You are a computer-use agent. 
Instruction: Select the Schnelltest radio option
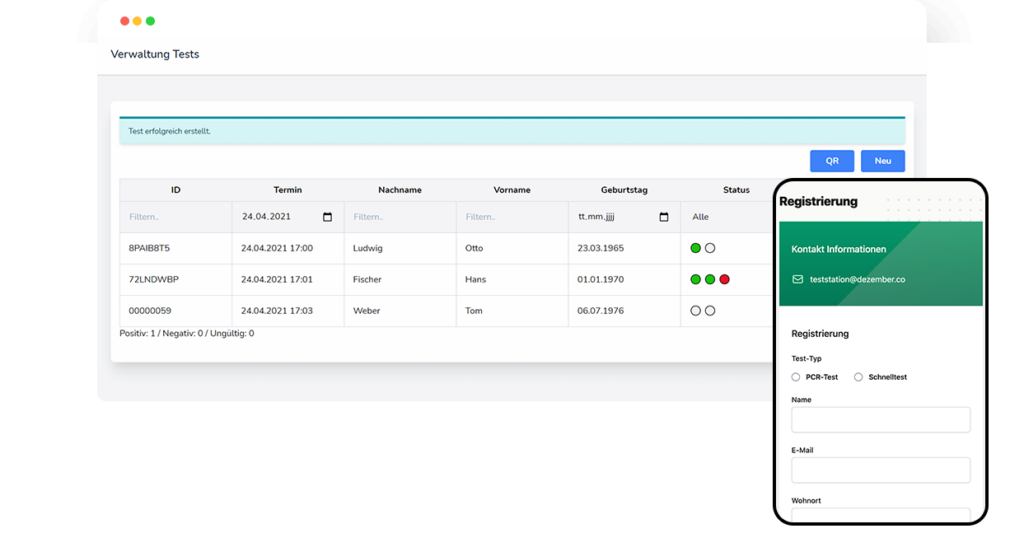(858, 377)
